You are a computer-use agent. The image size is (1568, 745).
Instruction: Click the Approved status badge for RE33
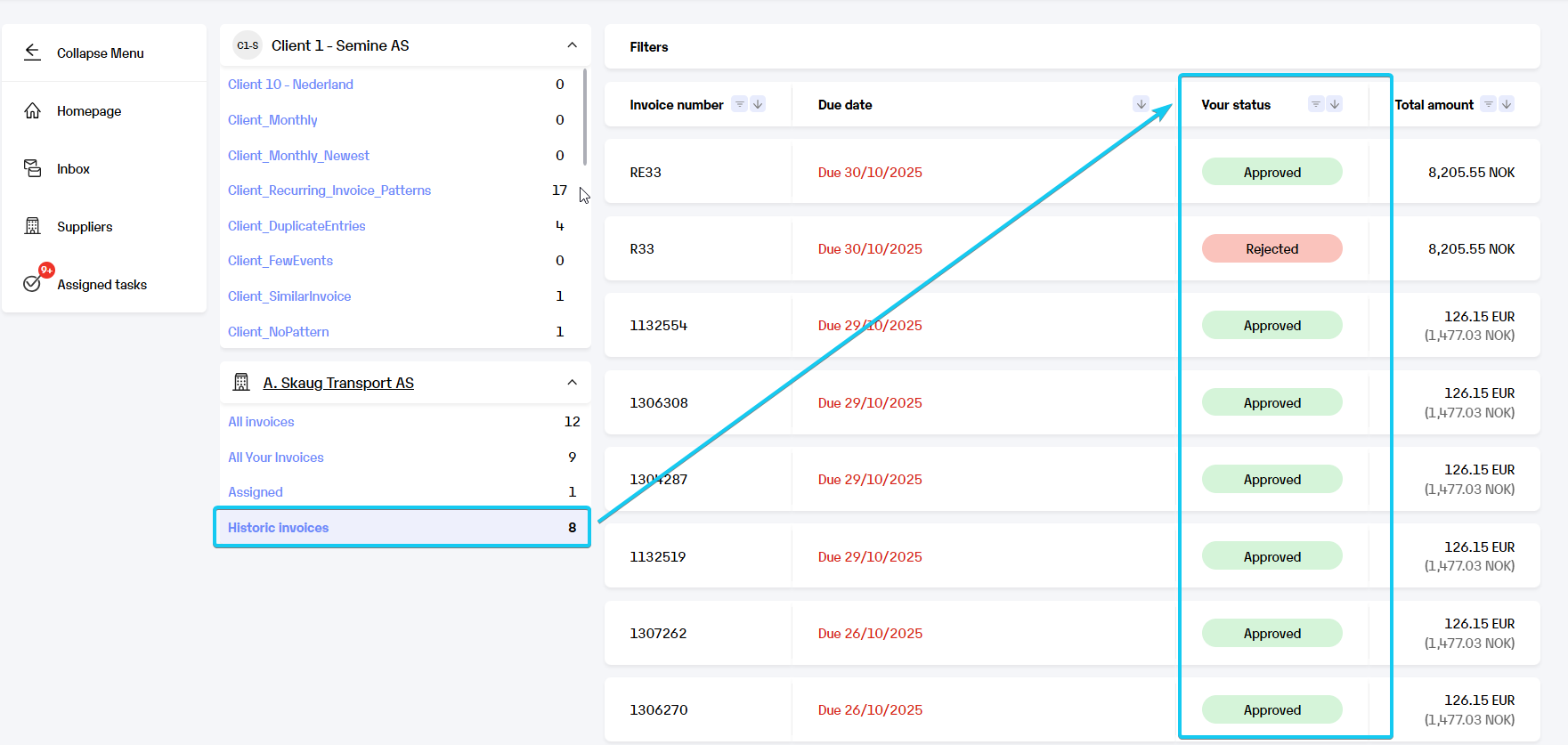[x=1271, y=172]
